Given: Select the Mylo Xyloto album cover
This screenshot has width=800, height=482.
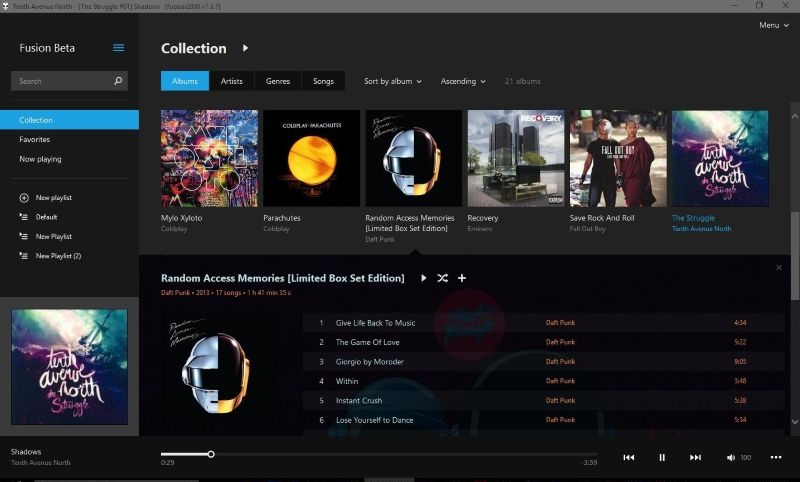Looking at the screenshot, I should 209,158.
